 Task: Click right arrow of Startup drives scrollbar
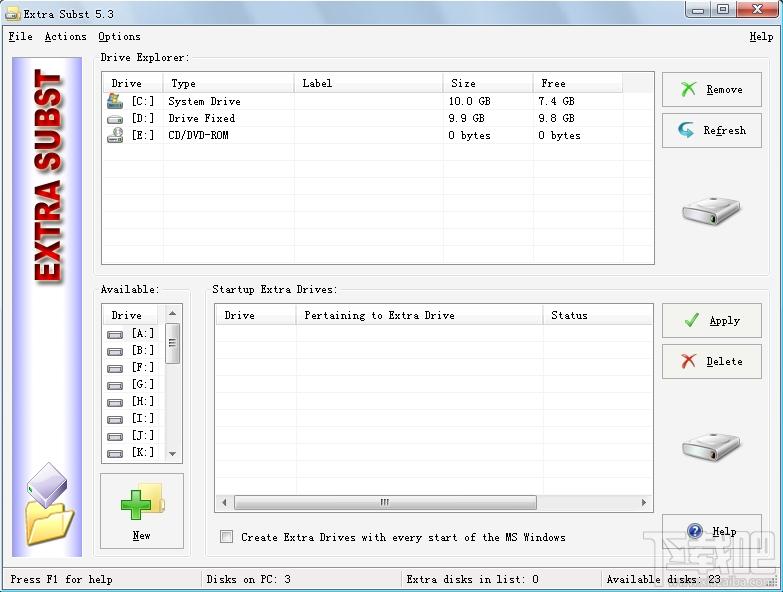[644, 502]
